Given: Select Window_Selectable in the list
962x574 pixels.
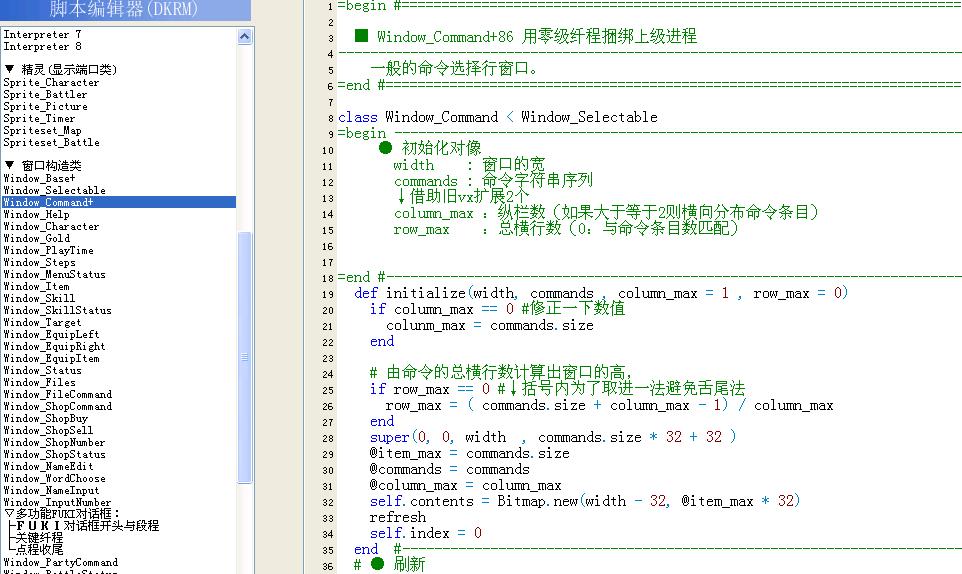Looking at the screenshot, I should pyautogui.click(x=54, y=190).
